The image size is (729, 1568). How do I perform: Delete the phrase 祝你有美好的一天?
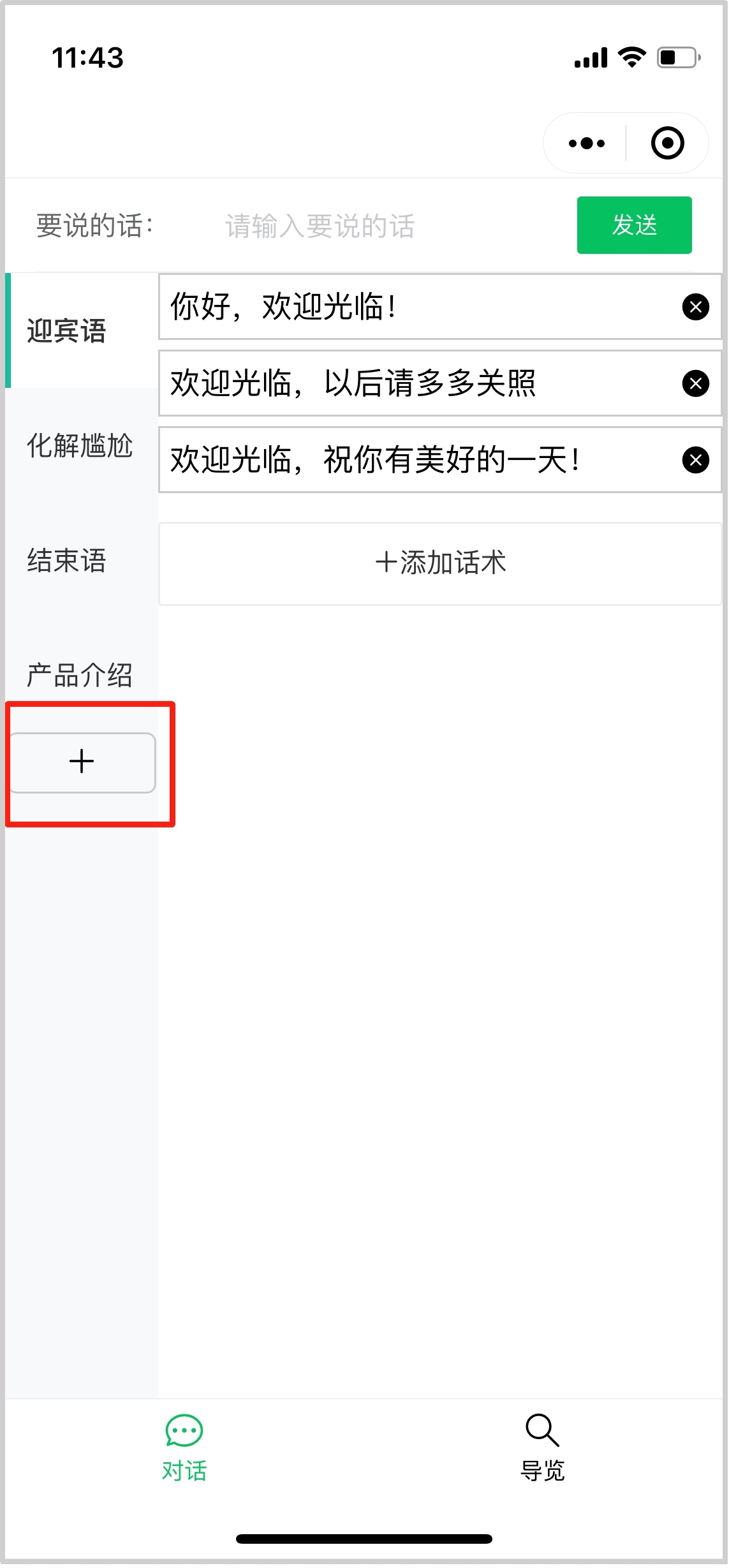(x=695, y=460)
